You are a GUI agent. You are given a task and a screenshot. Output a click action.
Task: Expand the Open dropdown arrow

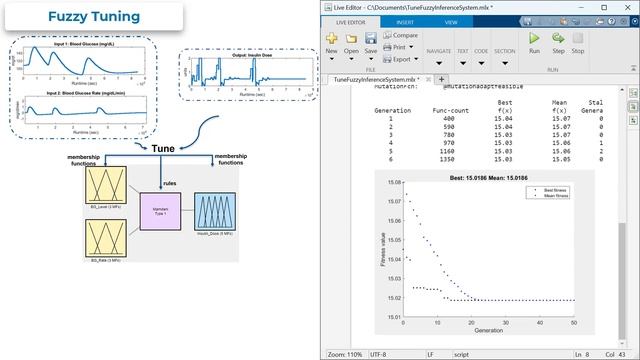point(351,59)
